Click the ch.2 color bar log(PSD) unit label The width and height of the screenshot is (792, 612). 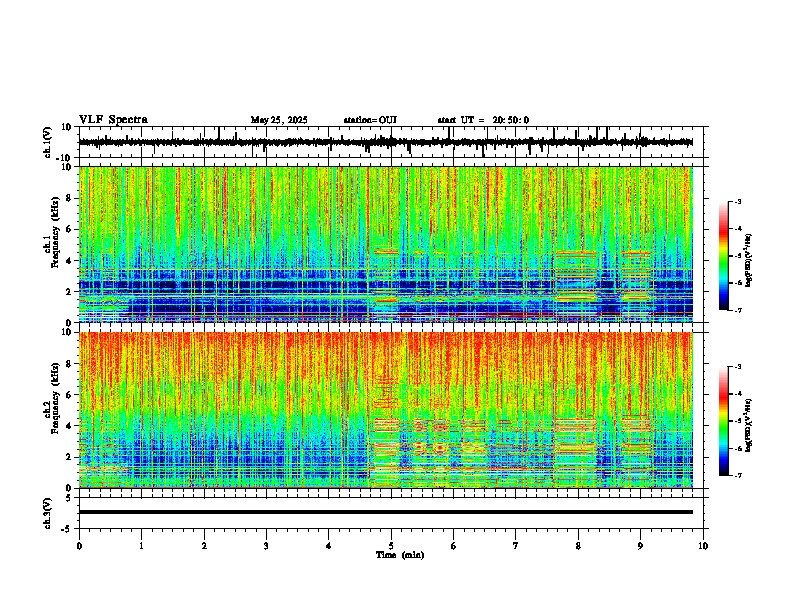(x=749, y=424)
